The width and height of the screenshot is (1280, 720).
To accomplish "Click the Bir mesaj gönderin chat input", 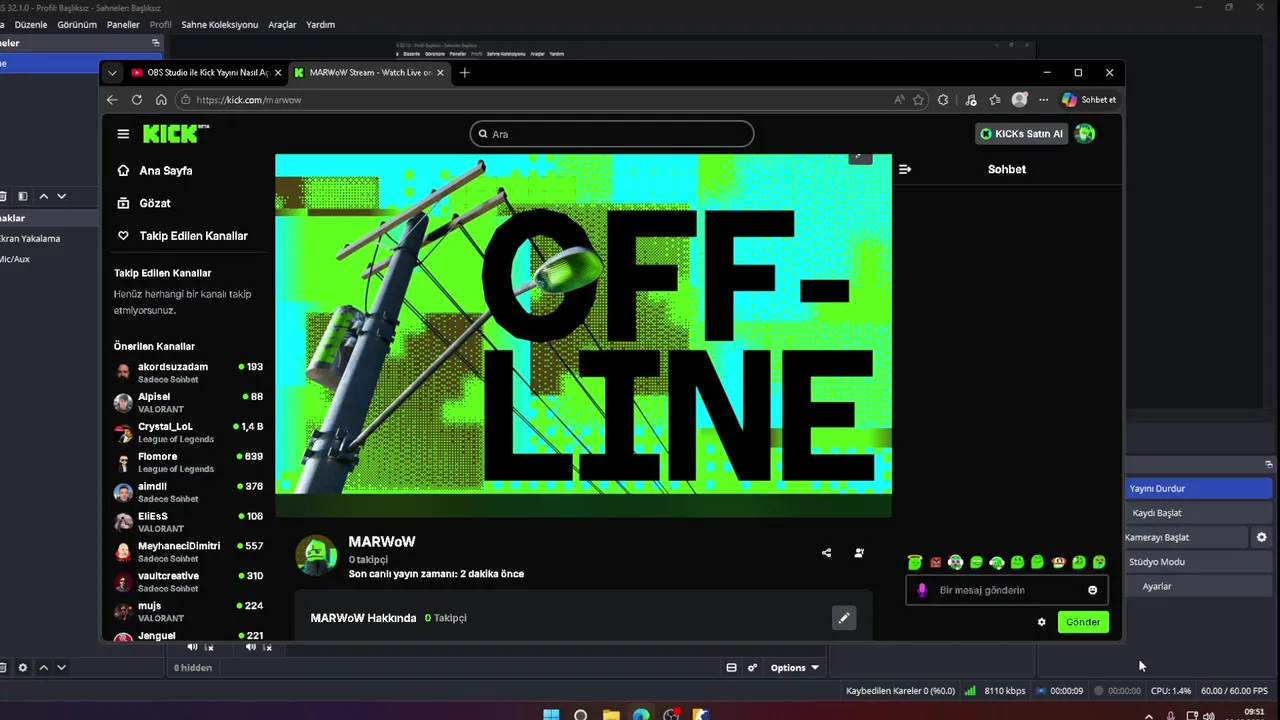I will 1008,590.
